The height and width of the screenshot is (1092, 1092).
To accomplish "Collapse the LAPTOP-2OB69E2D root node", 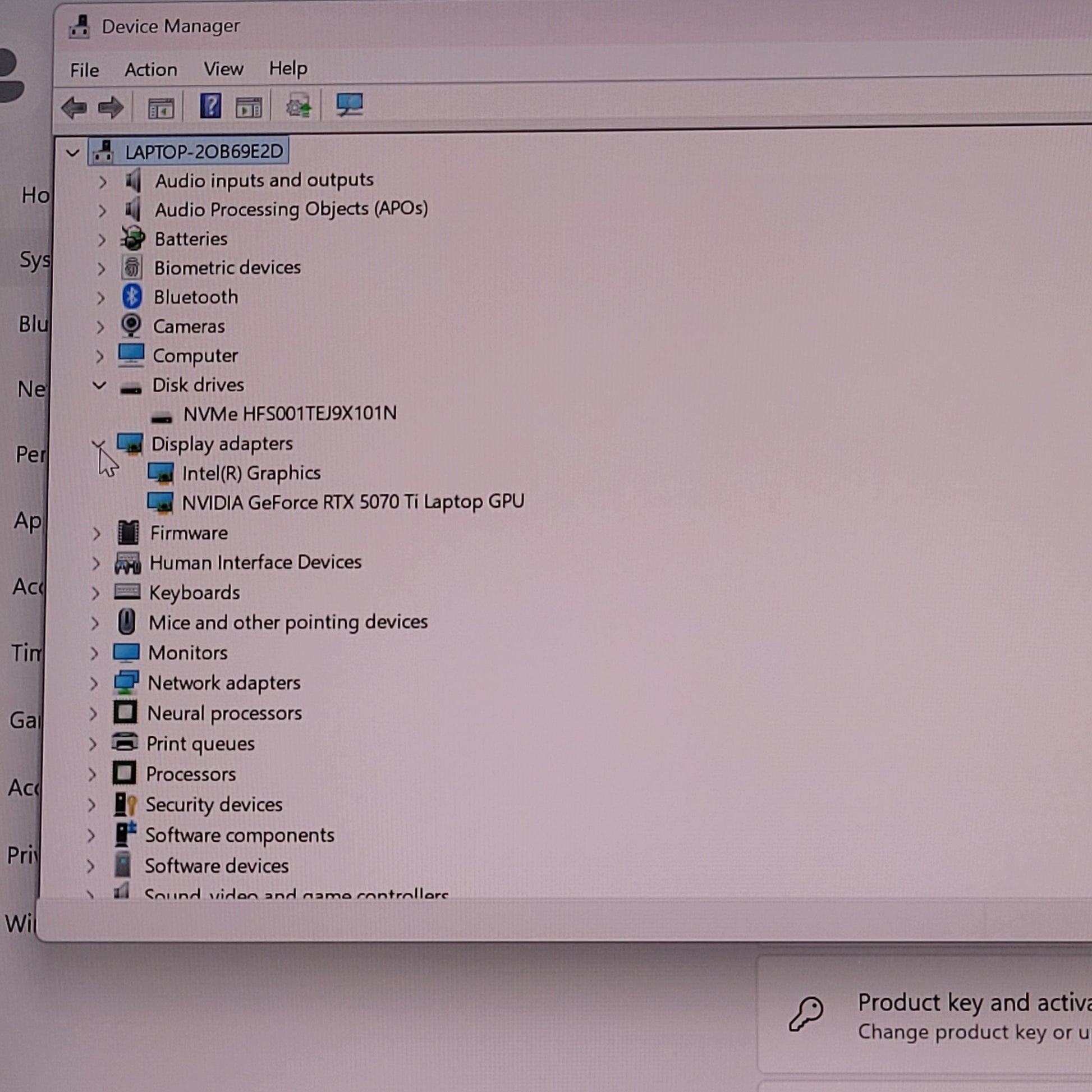I will tap(72, 152).
